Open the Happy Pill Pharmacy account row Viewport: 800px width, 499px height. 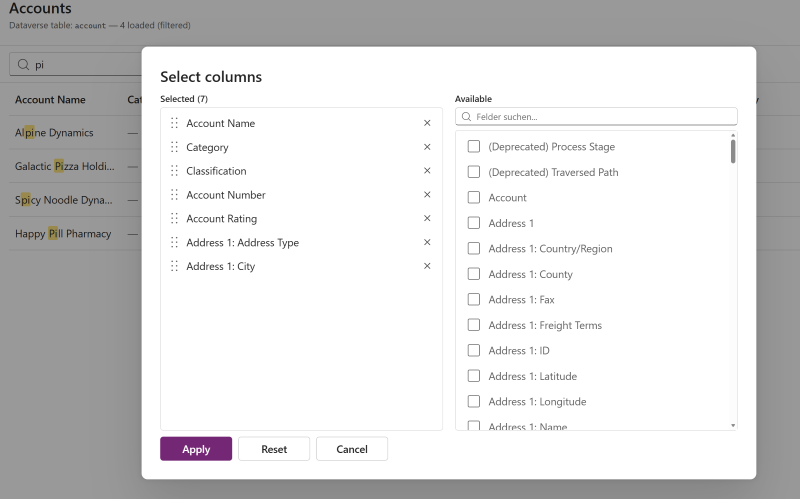click(63, 234)
